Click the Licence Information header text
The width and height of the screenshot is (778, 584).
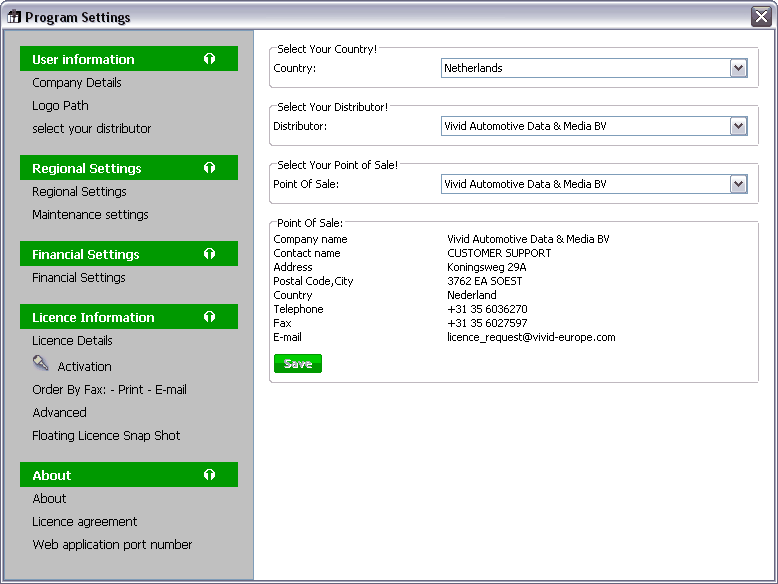coord(93,318)
